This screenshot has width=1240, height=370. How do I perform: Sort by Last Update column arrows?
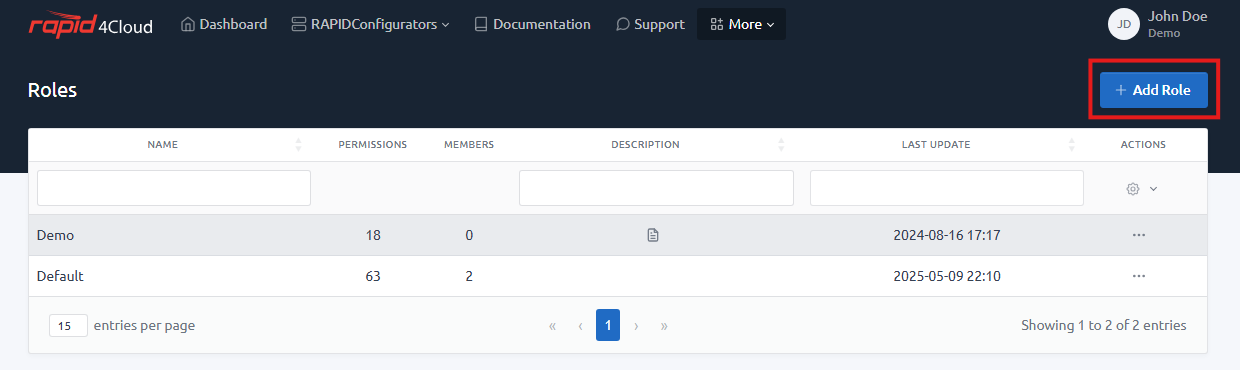[1072, 145]
